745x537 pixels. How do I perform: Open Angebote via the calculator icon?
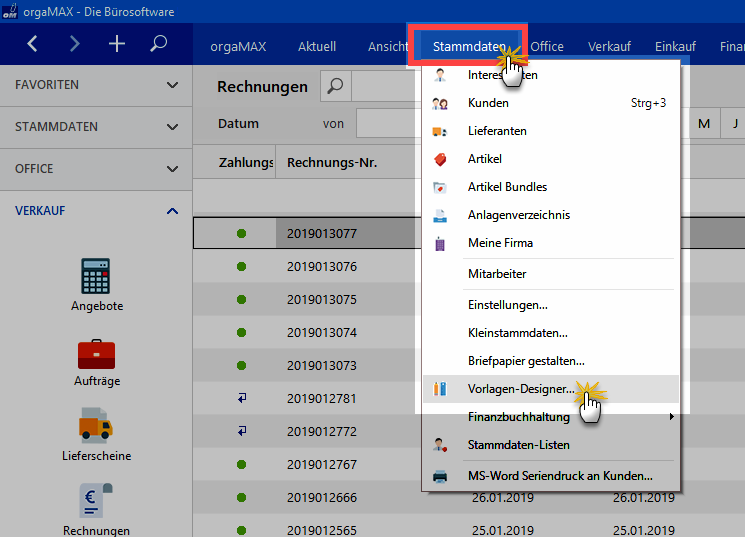[96, 276]
